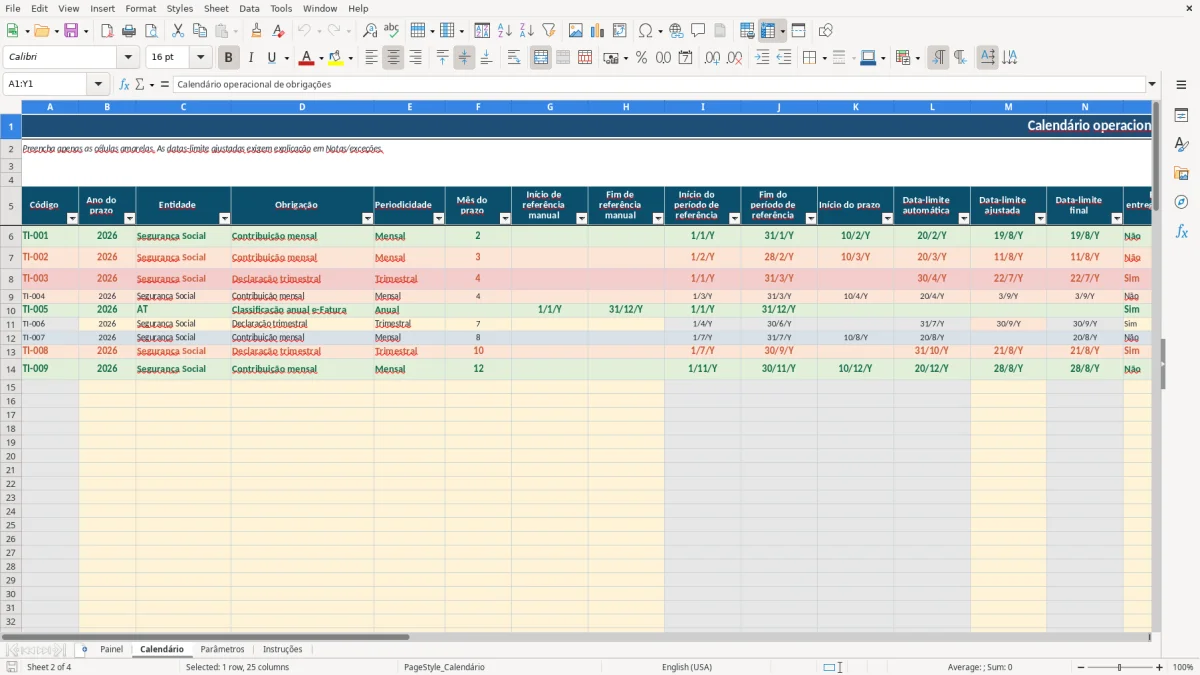Open the sidebar Navigator compass panel
The height and width of the screenshot is (675, 1200).
pos(1181,202)
